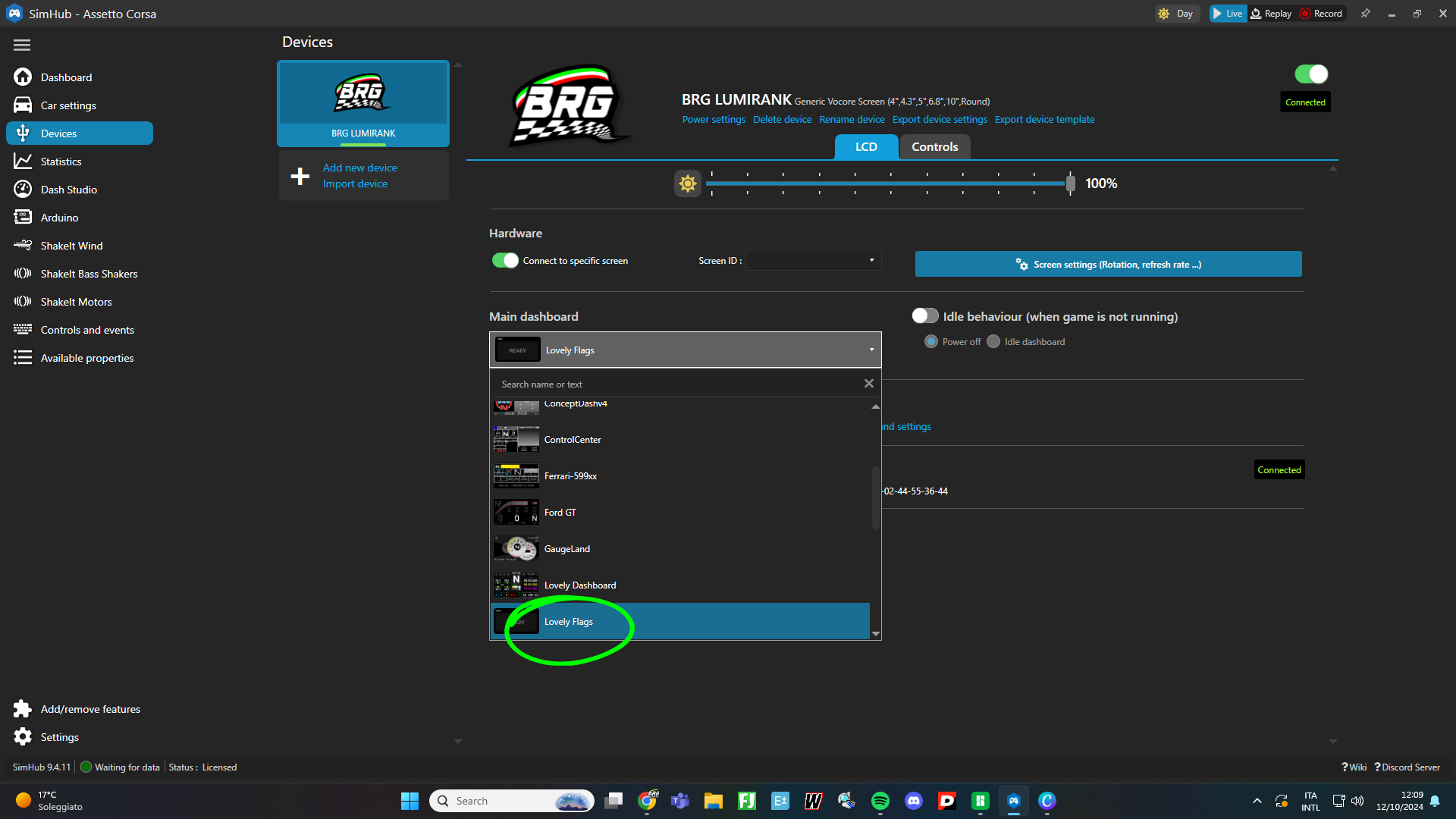Choose GaugeLand from the dashboard list

680,549
